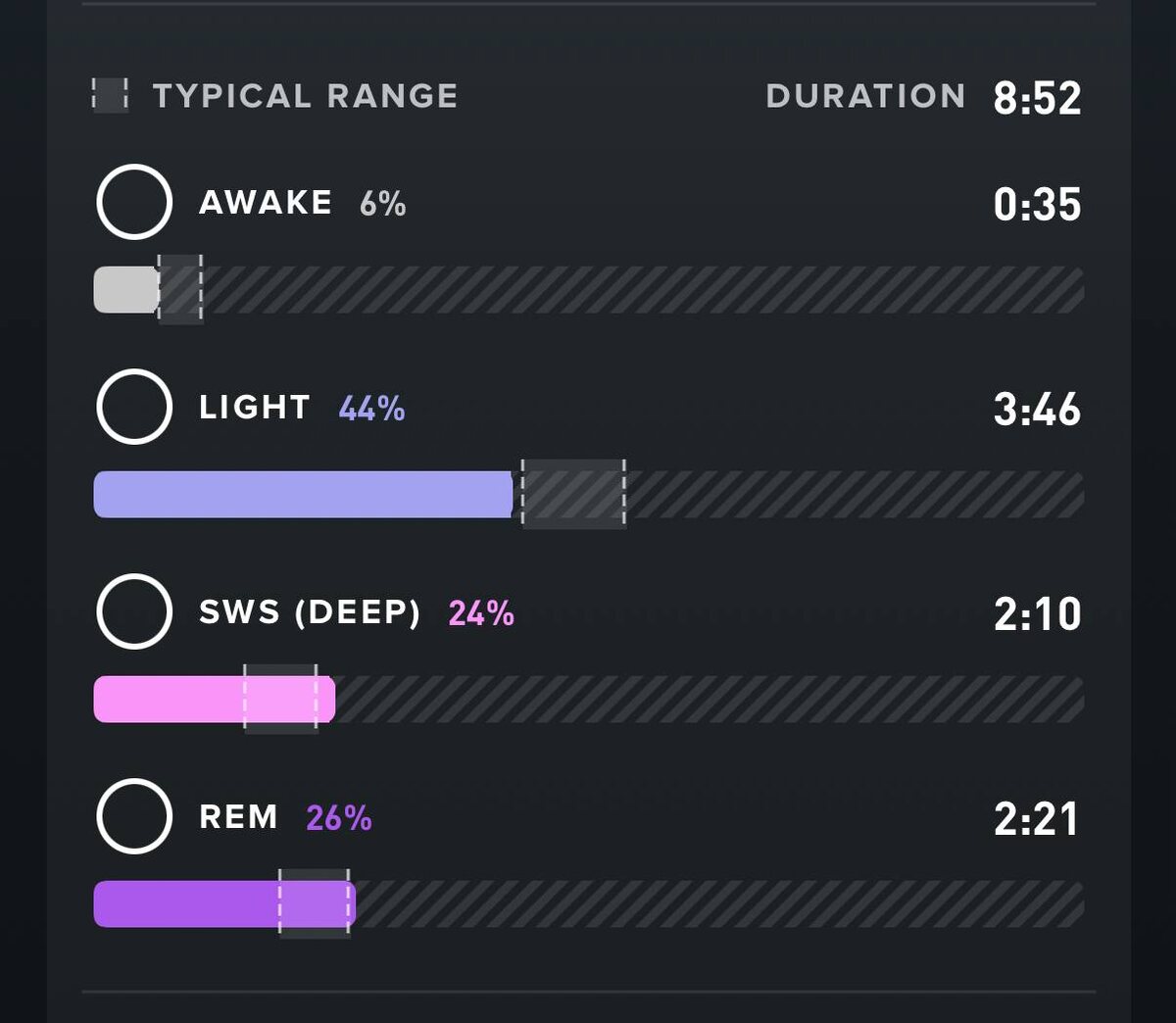
Task: Click the gray Awake progress bar
Action: pyautogui.click(x=125, y=290)
